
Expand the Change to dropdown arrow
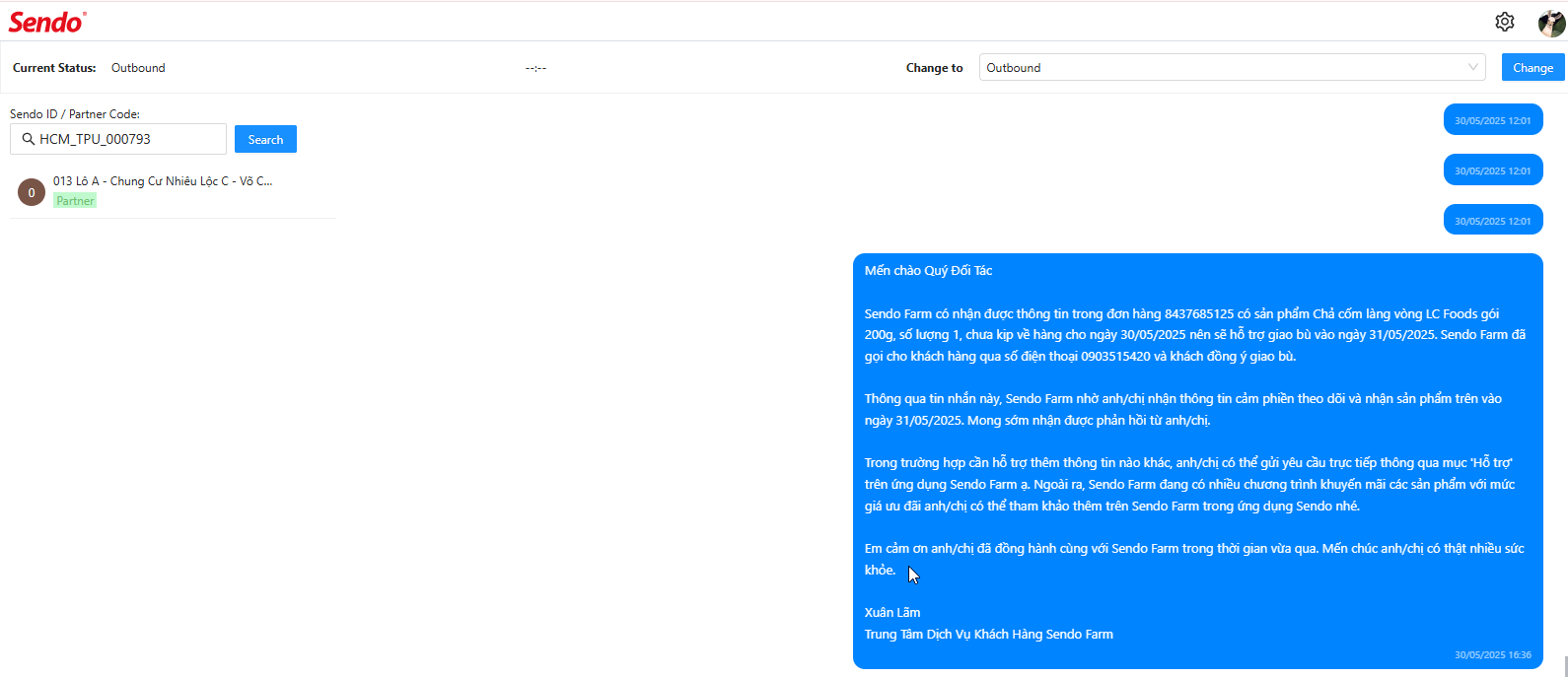[x=1473, y=67]
